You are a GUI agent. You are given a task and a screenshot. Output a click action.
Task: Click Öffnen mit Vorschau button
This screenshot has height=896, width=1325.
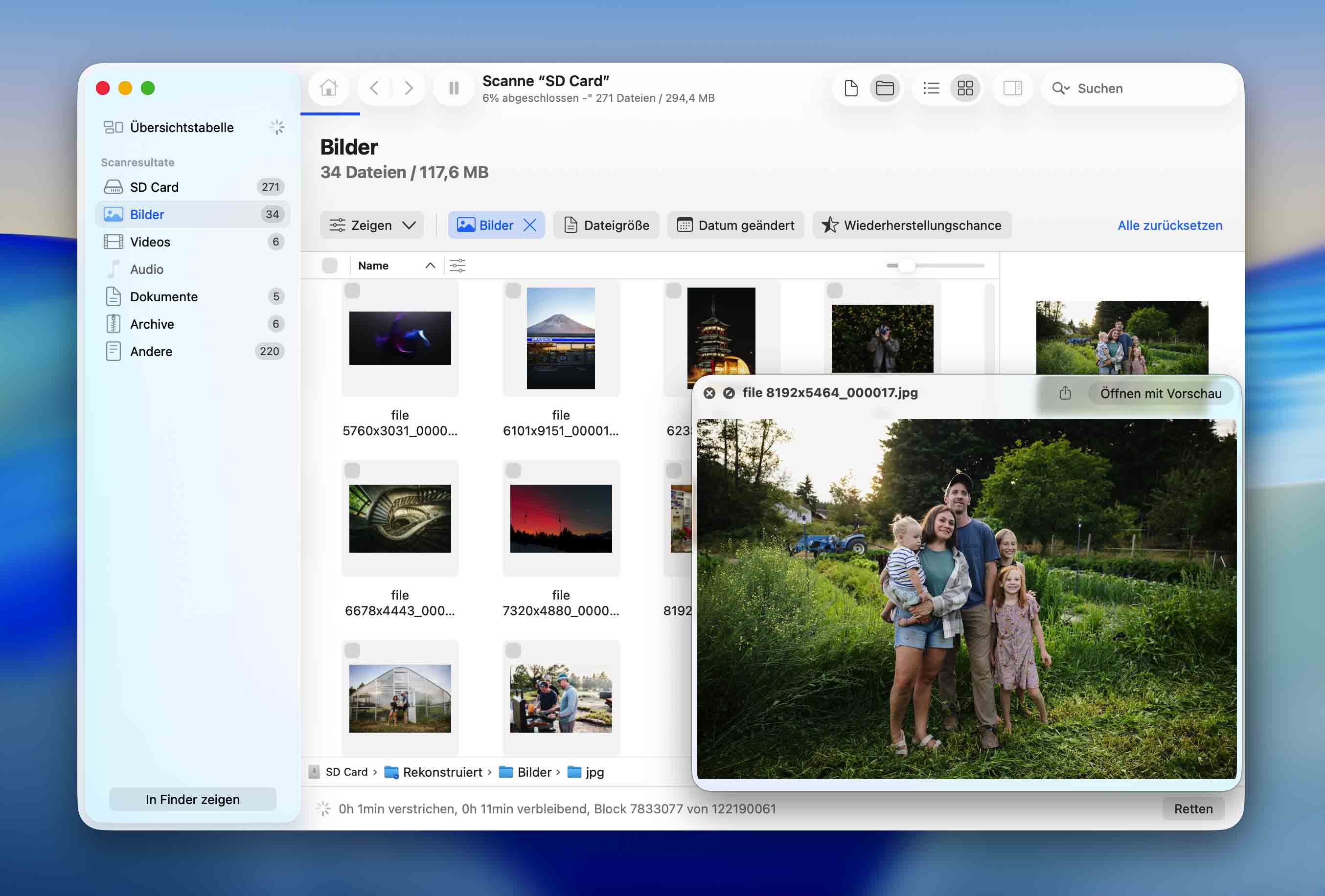pos(1161,393)
